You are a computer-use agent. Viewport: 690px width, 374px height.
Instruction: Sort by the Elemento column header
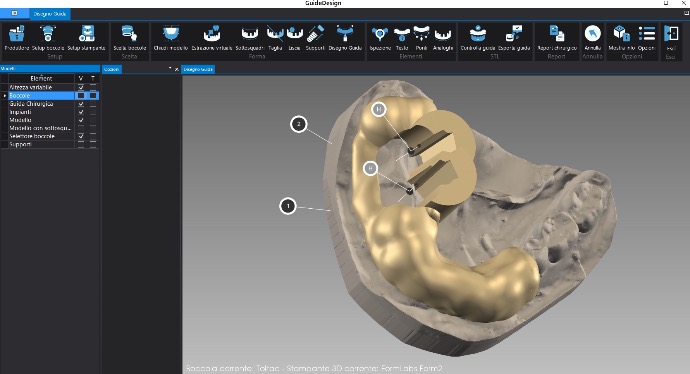41,78
